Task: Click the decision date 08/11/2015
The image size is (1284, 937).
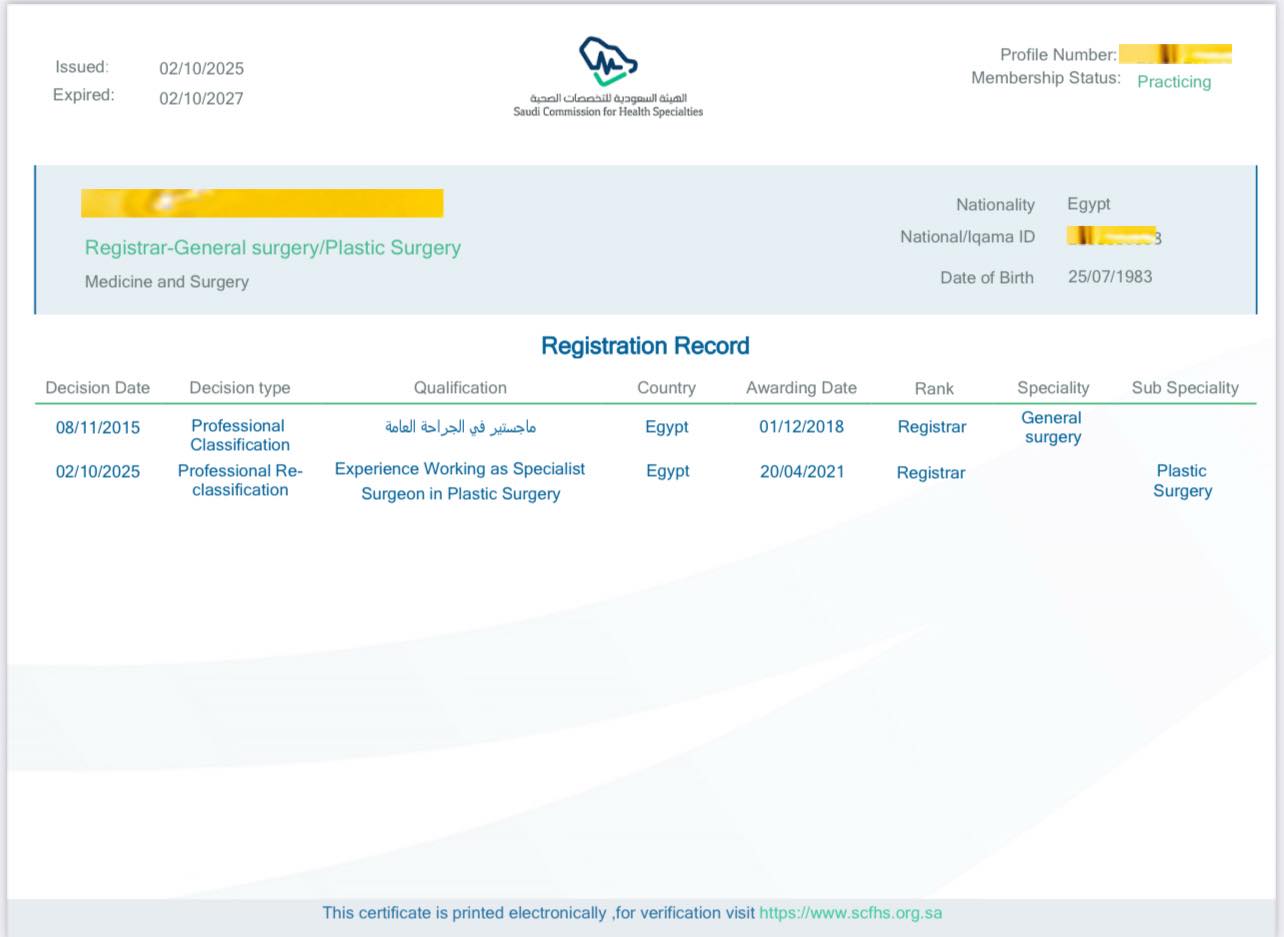Action: [98, 428]
